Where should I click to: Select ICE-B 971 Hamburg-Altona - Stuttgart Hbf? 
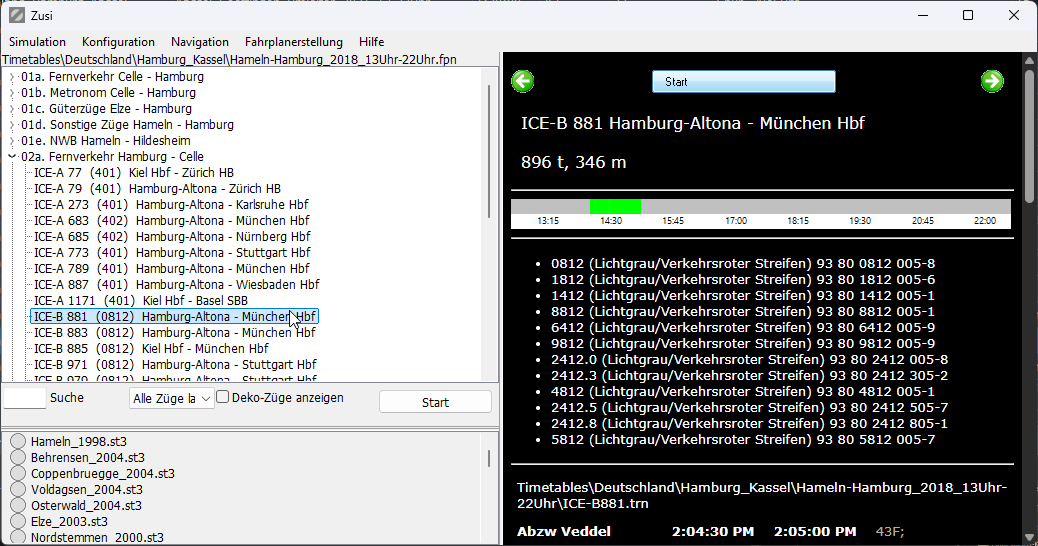[175, 364]
